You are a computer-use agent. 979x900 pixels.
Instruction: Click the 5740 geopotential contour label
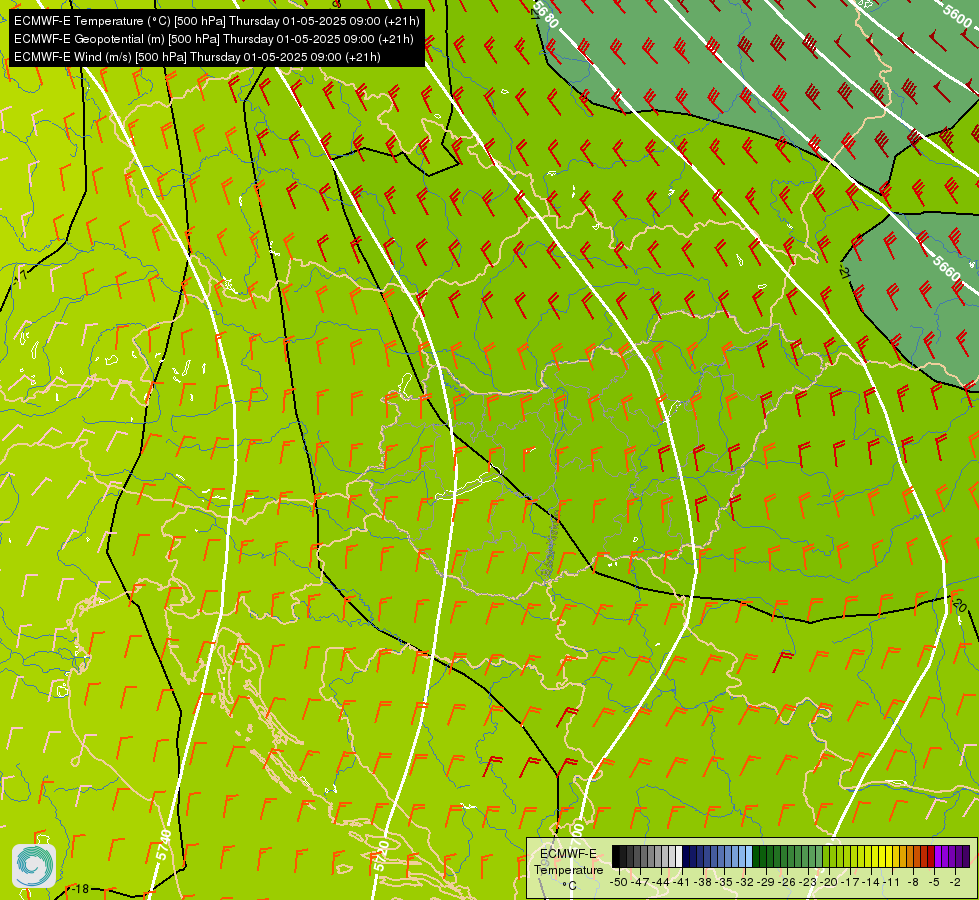162,844
